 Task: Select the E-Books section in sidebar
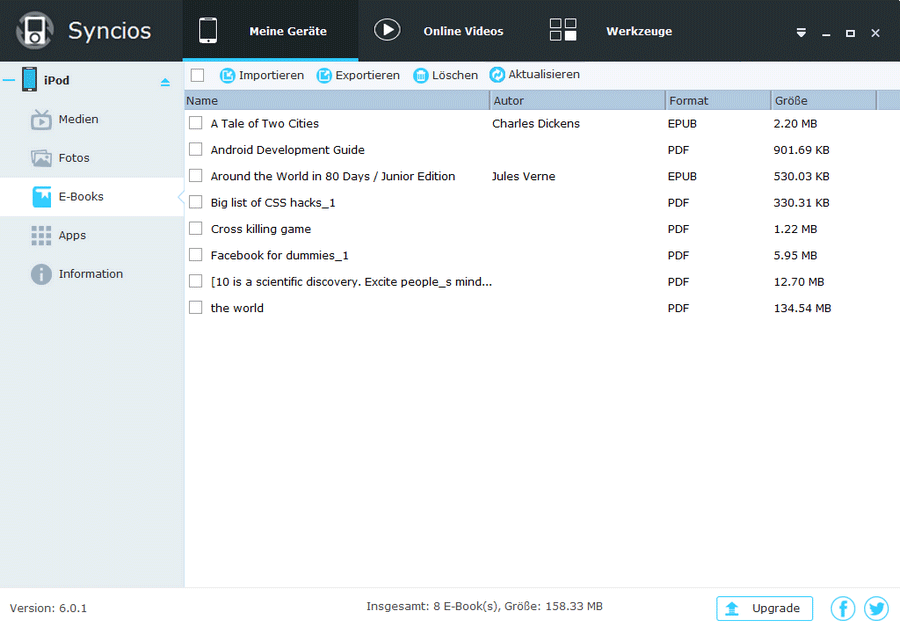coord(92,197)
